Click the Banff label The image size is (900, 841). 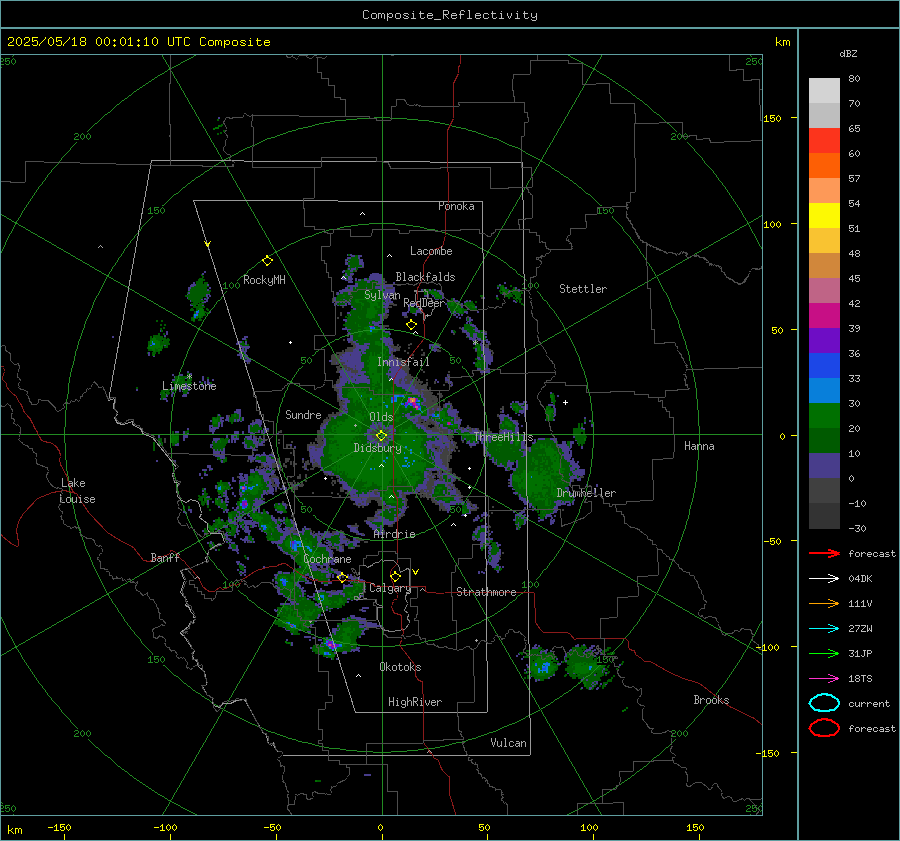pos(165,557)
